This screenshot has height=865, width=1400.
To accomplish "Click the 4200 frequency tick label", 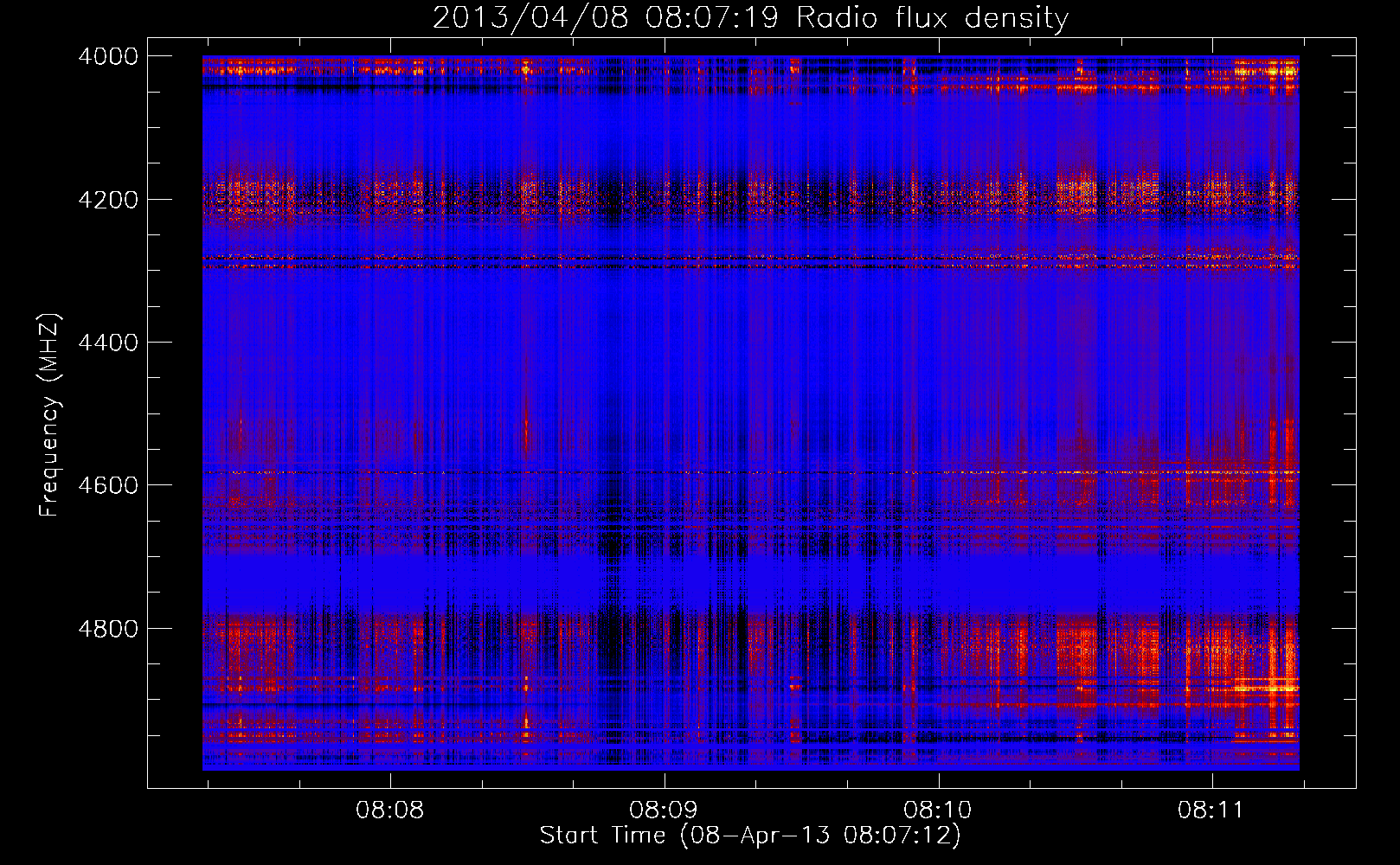I will [108, 200].
